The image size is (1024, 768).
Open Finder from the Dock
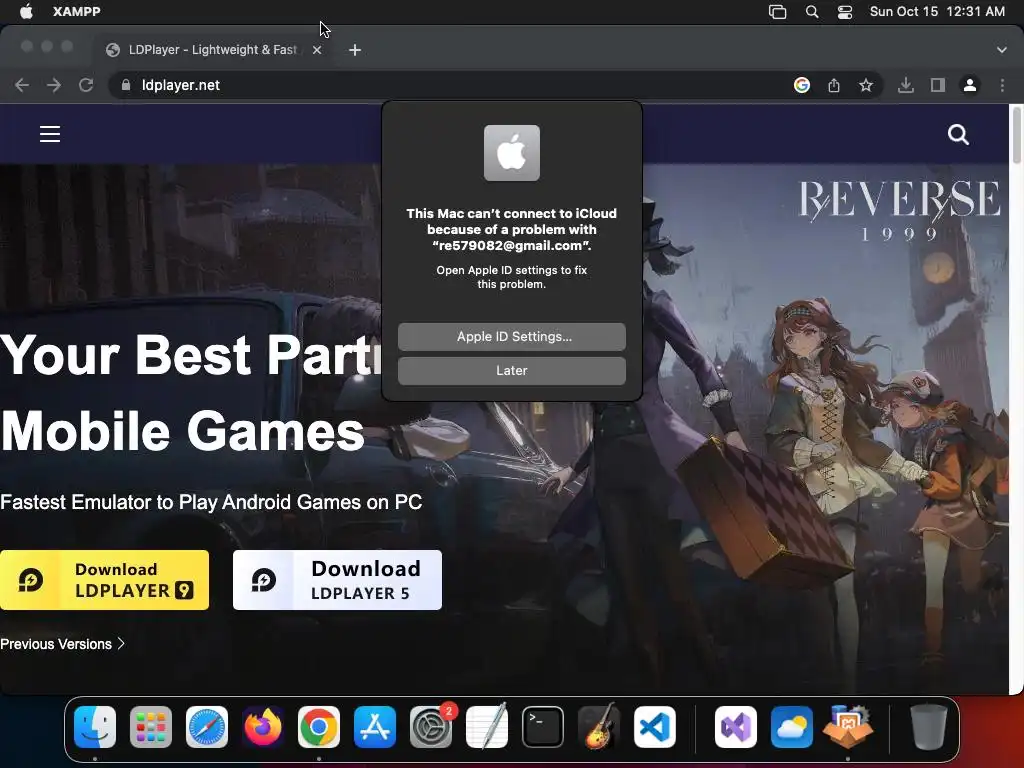click(95, 727)
